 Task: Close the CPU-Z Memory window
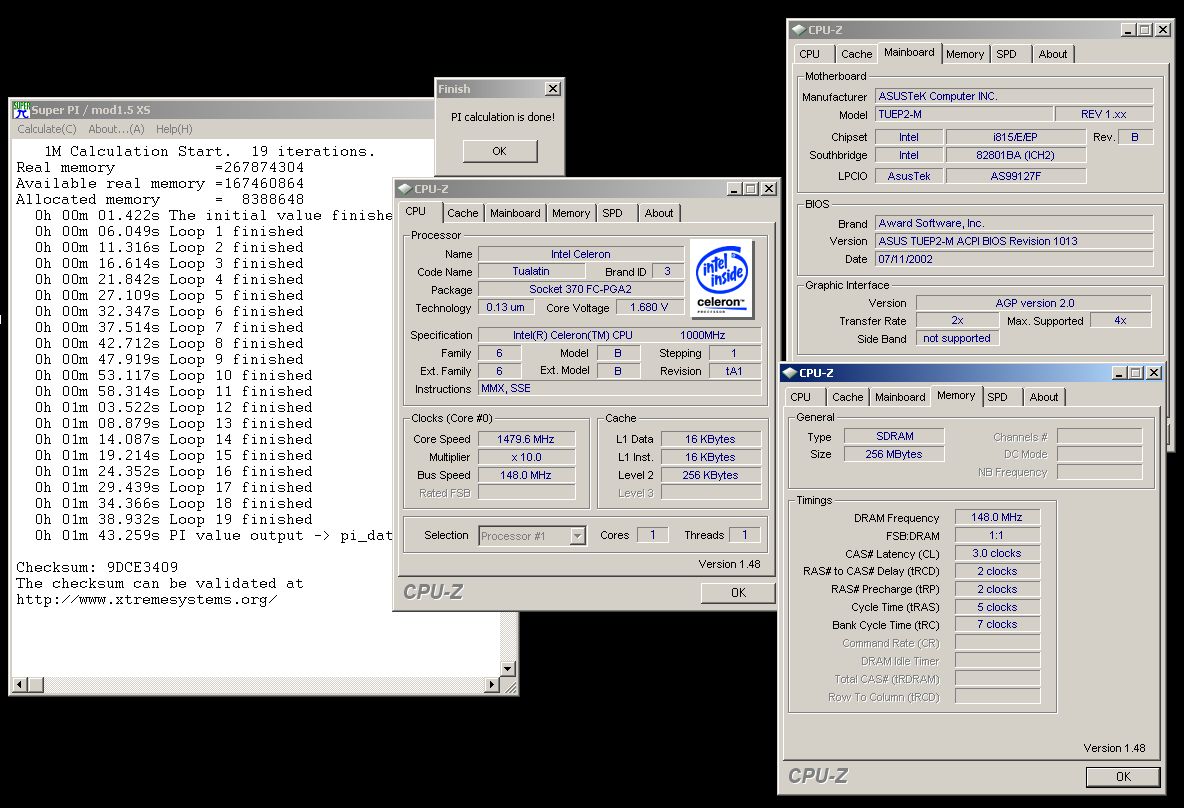(x=1153, y=373)
